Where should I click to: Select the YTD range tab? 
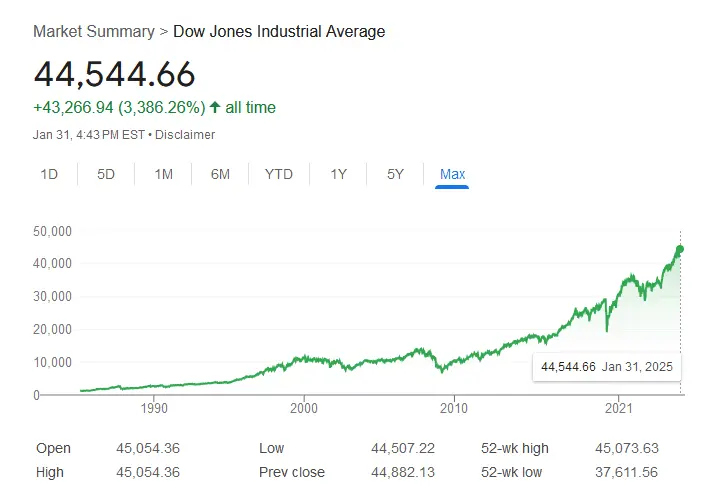(x=278, y=174)
